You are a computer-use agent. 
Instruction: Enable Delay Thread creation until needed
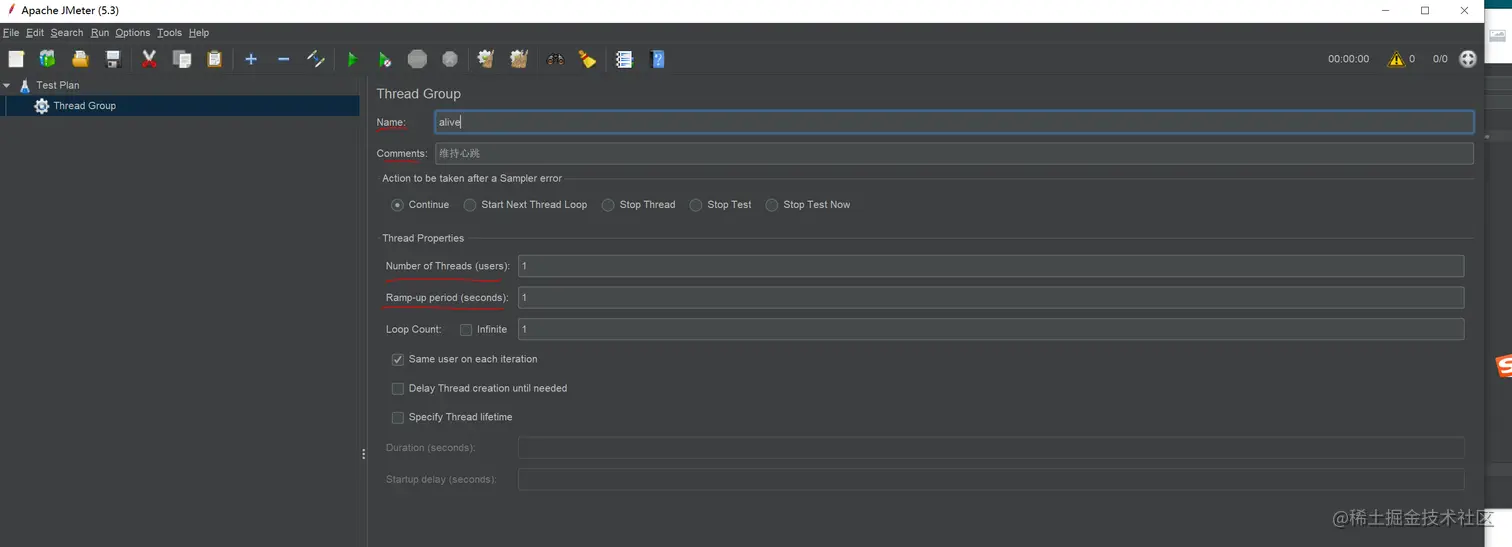pyautogui.click(x=398, y=388)
